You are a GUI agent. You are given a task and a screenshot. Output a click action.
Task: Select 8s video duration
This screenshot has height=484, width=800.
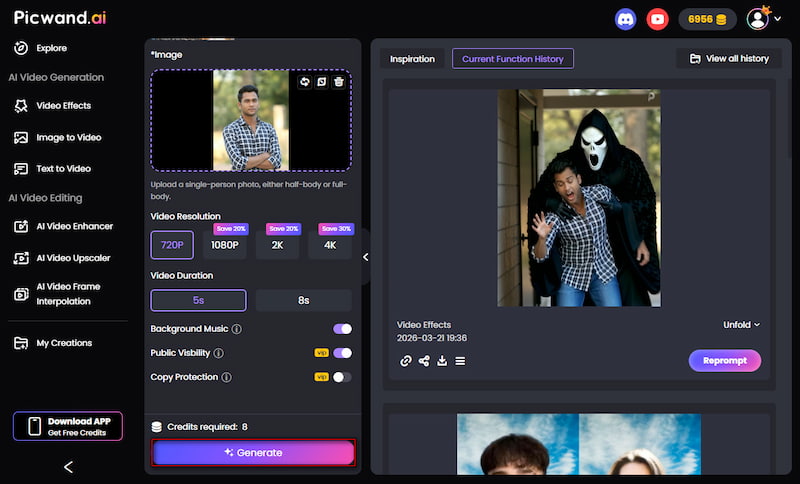(304, 300)
